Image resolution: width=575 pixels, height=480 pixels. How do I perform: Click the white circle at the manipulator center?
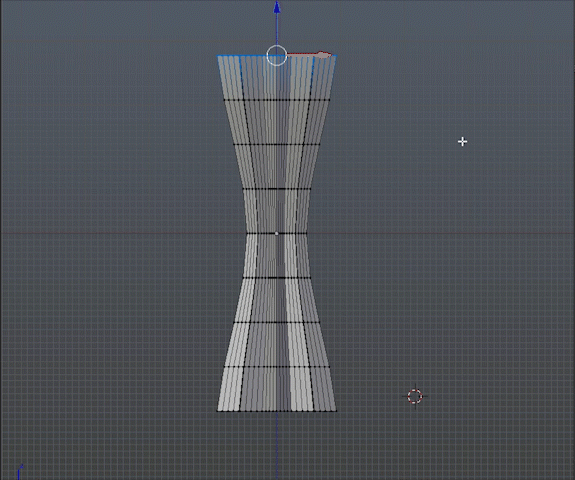(276, 56)
